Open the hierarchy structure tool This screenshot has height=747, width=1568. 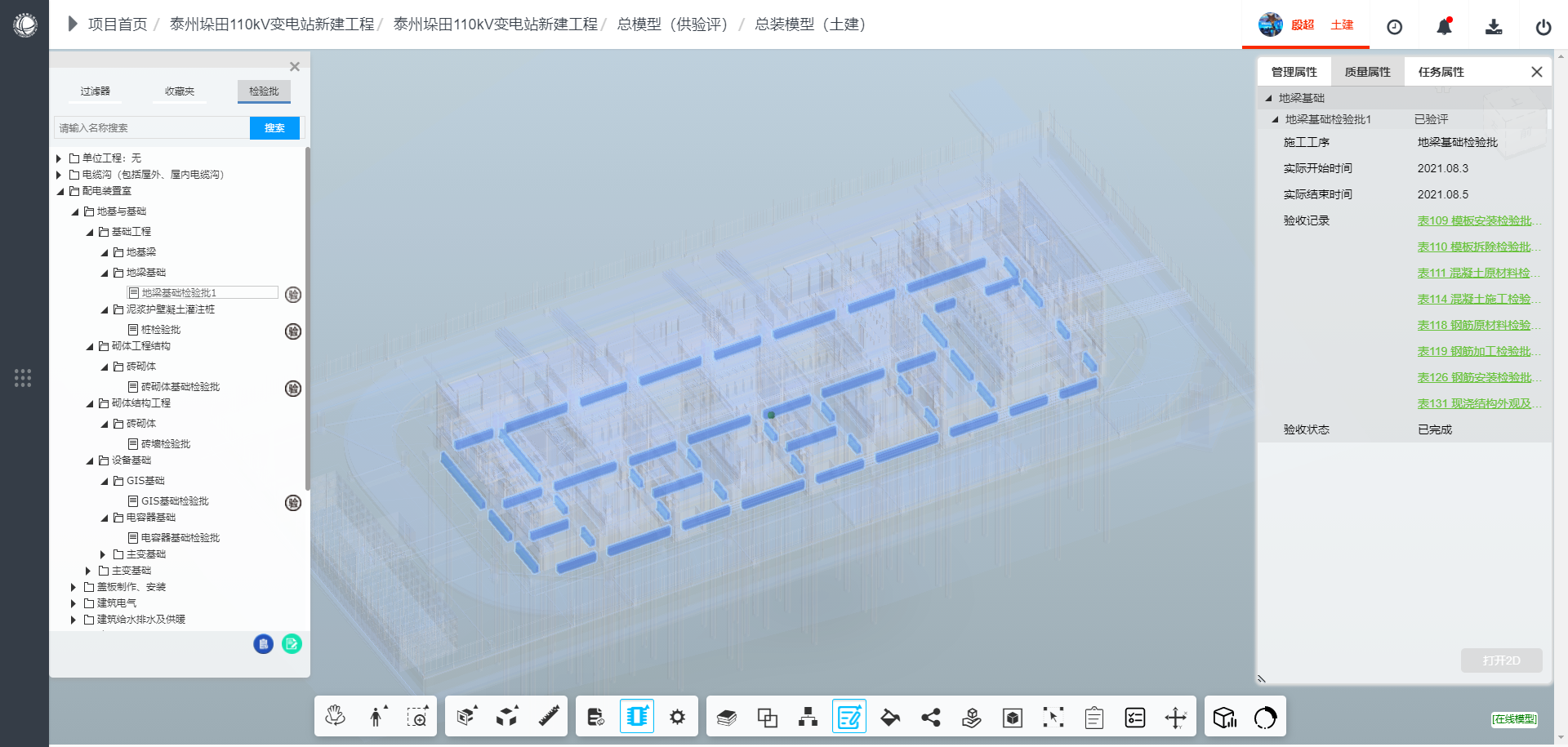808,718
